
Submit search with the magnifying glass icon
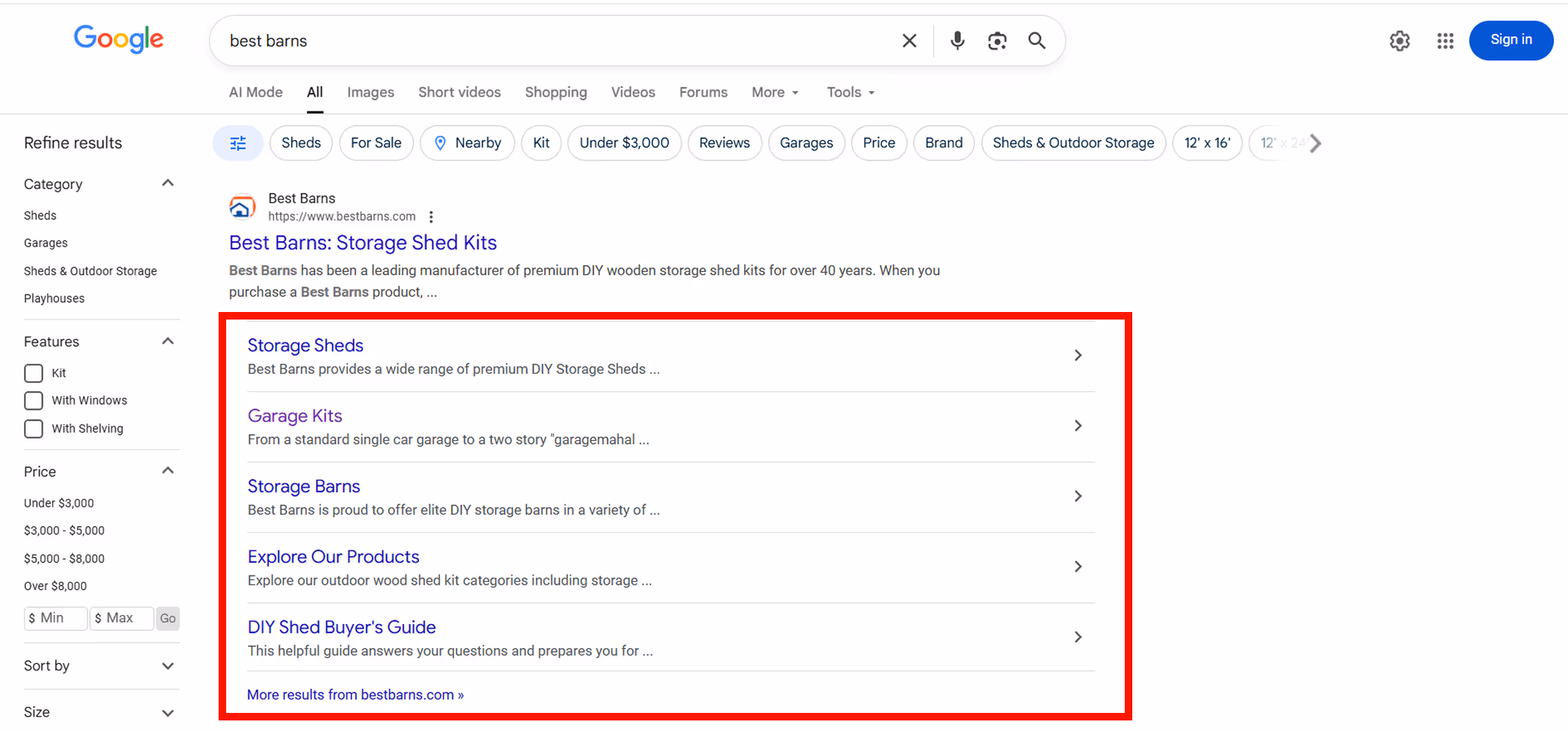[1037, 41]
